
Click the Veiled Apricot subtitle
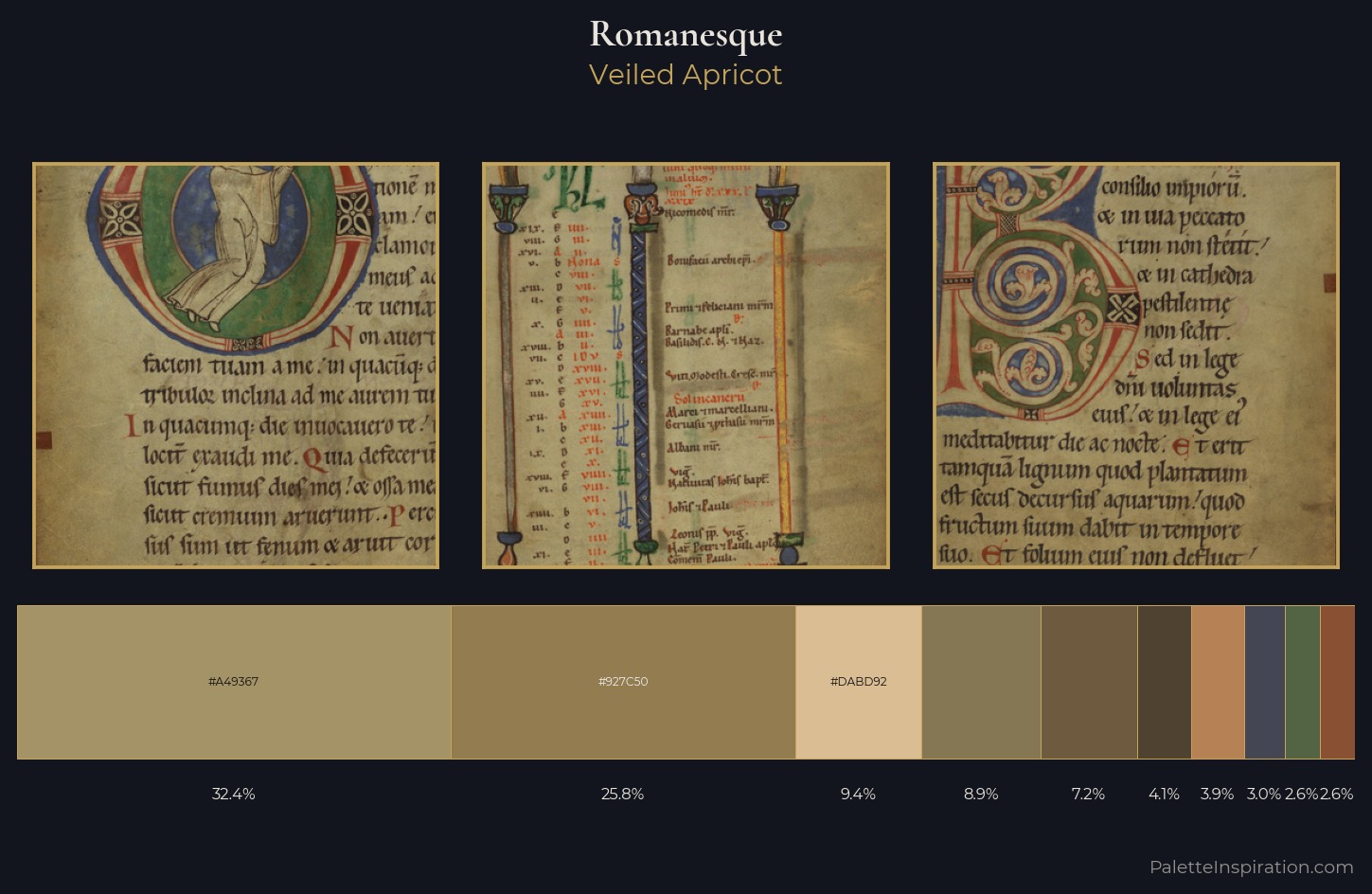coord(686,75)
